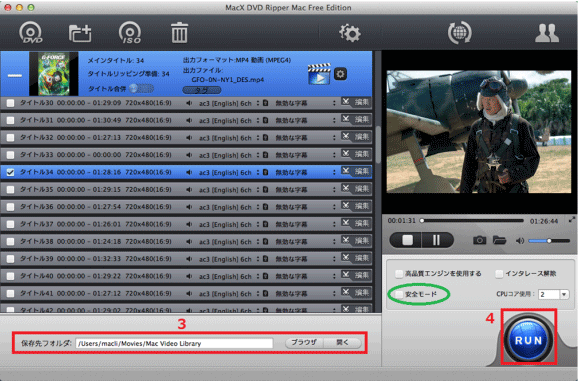Check the title 37 checkbox
This screenshot has height=381, width=579.
point(10,224)
